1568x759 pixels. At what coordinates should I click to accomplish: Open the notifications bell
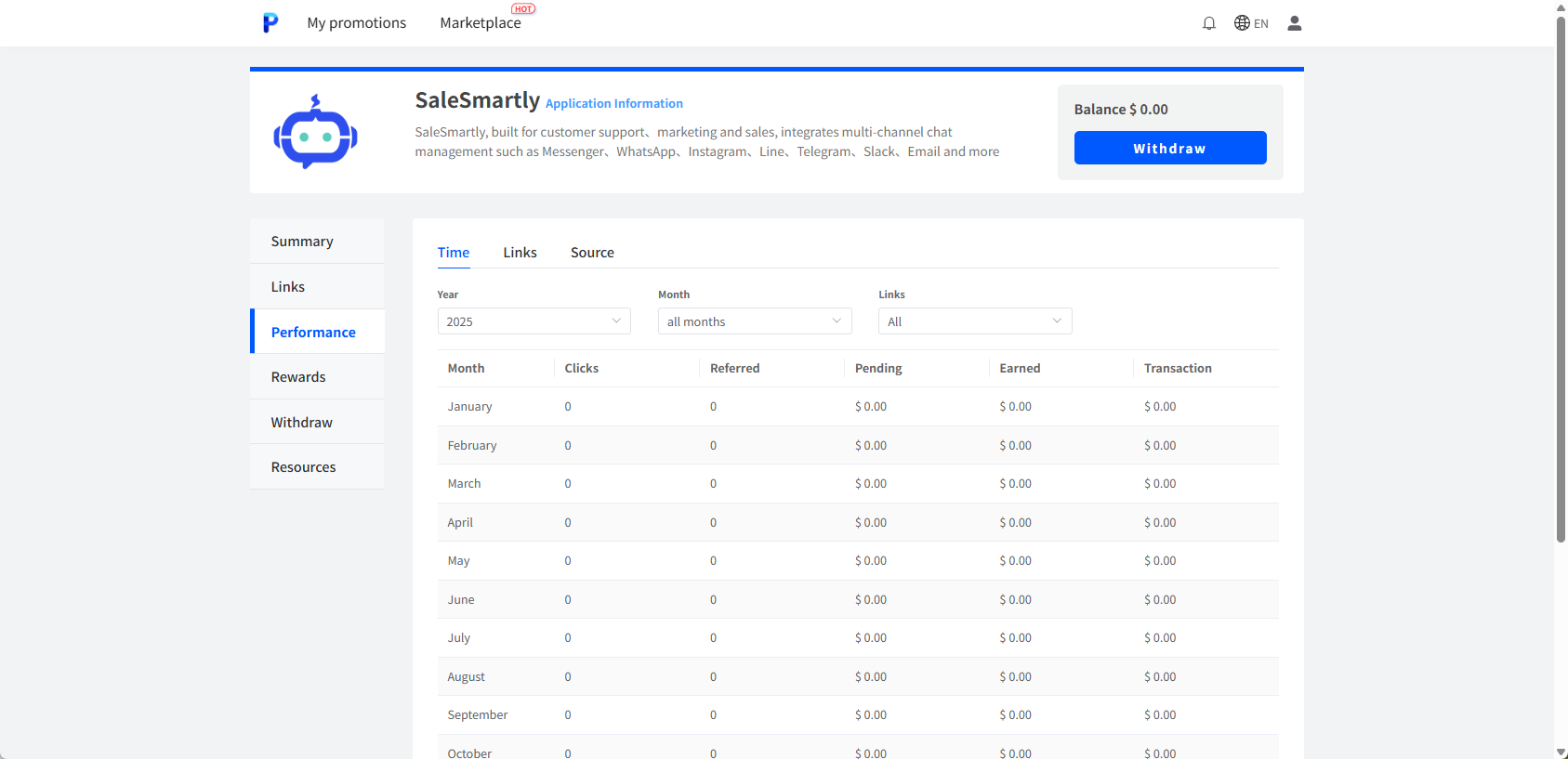click(1208, 23)
